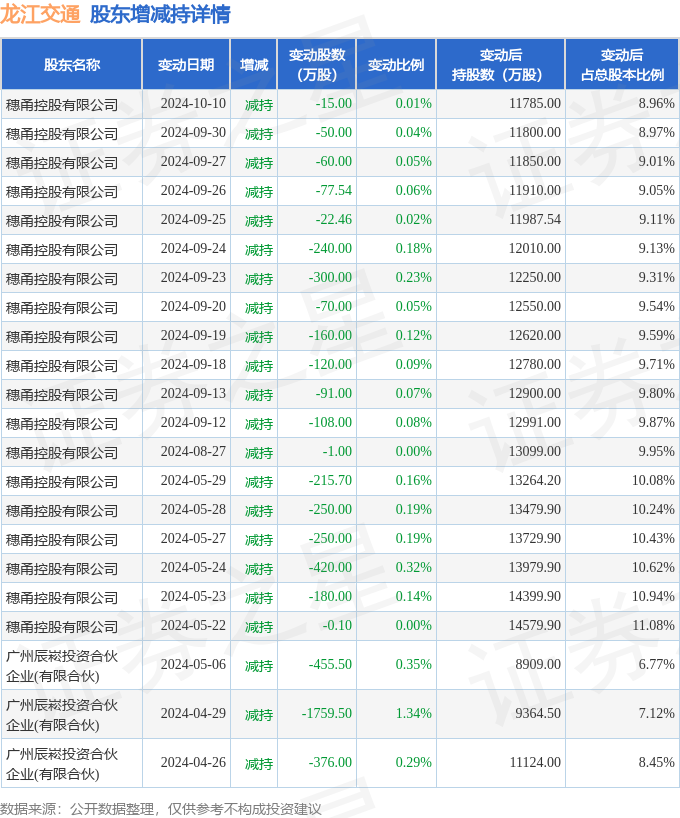680x818 pixels.
Task: Click percentage 9.54%
Action: [657, 306]
